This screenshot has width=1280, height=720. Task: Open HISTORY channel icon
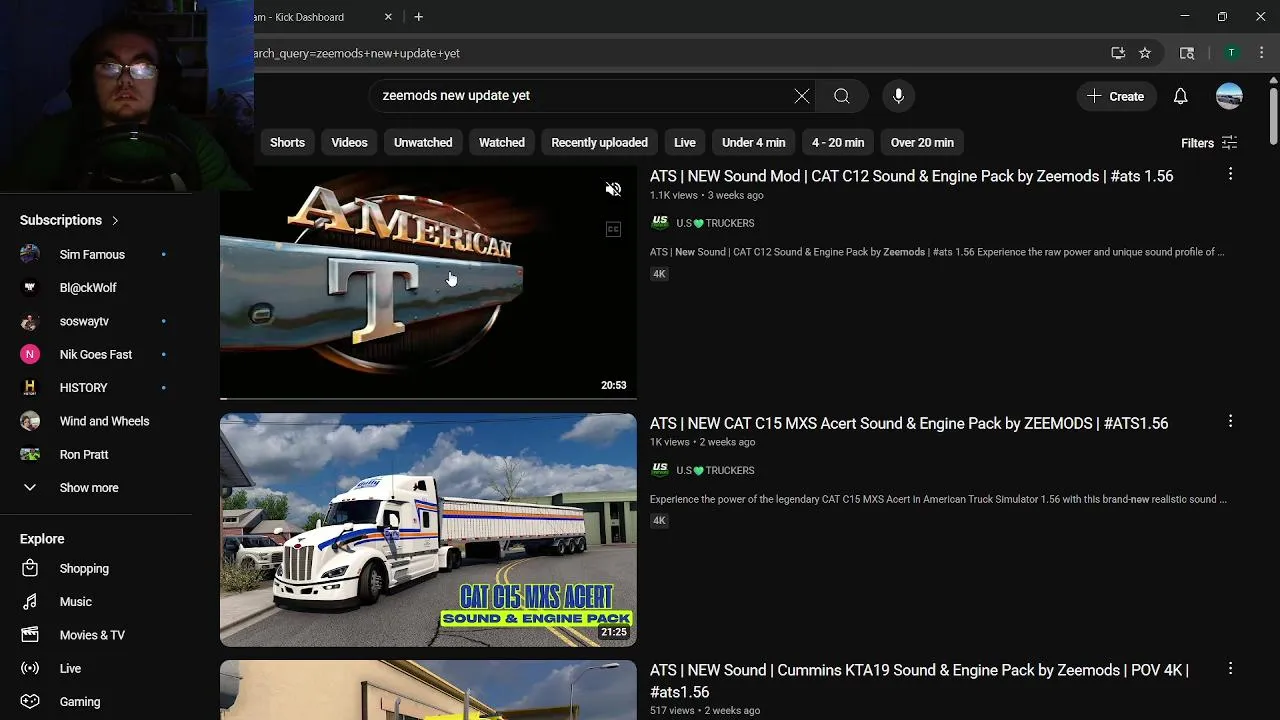coord(30,388)
